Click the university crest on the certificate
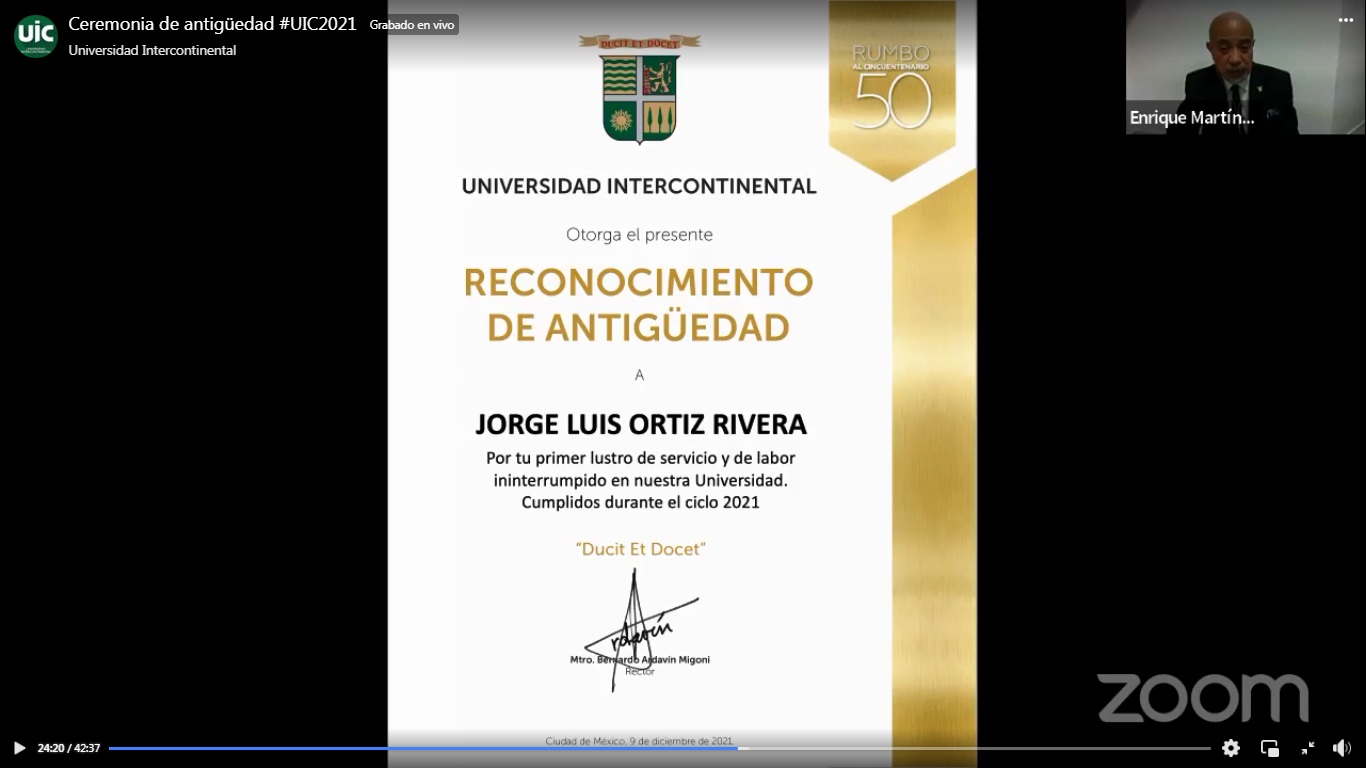Screen dimensions: 1366x768 (640, 89)
